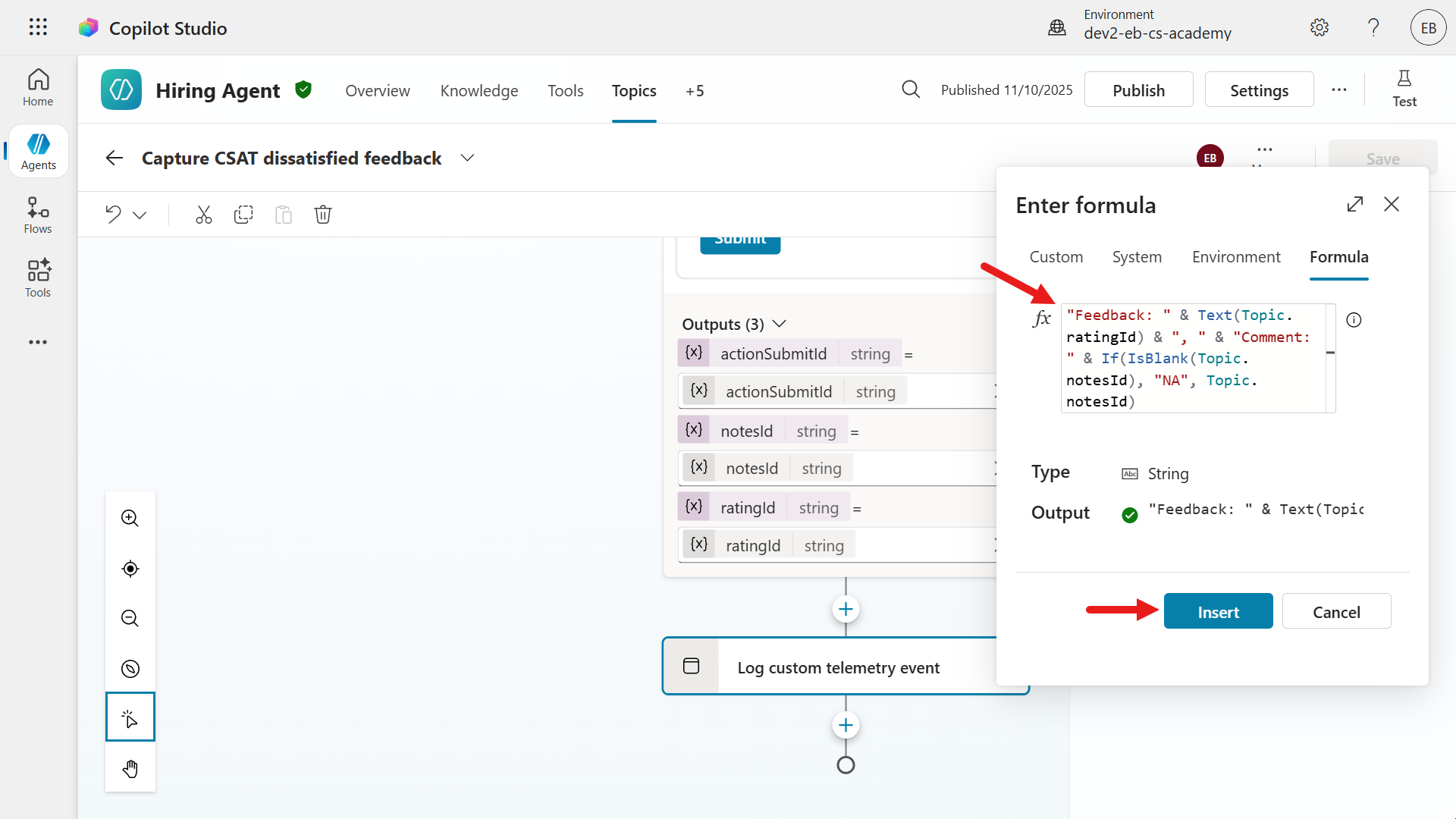Zoom out of the canvas

pos(130,618)
